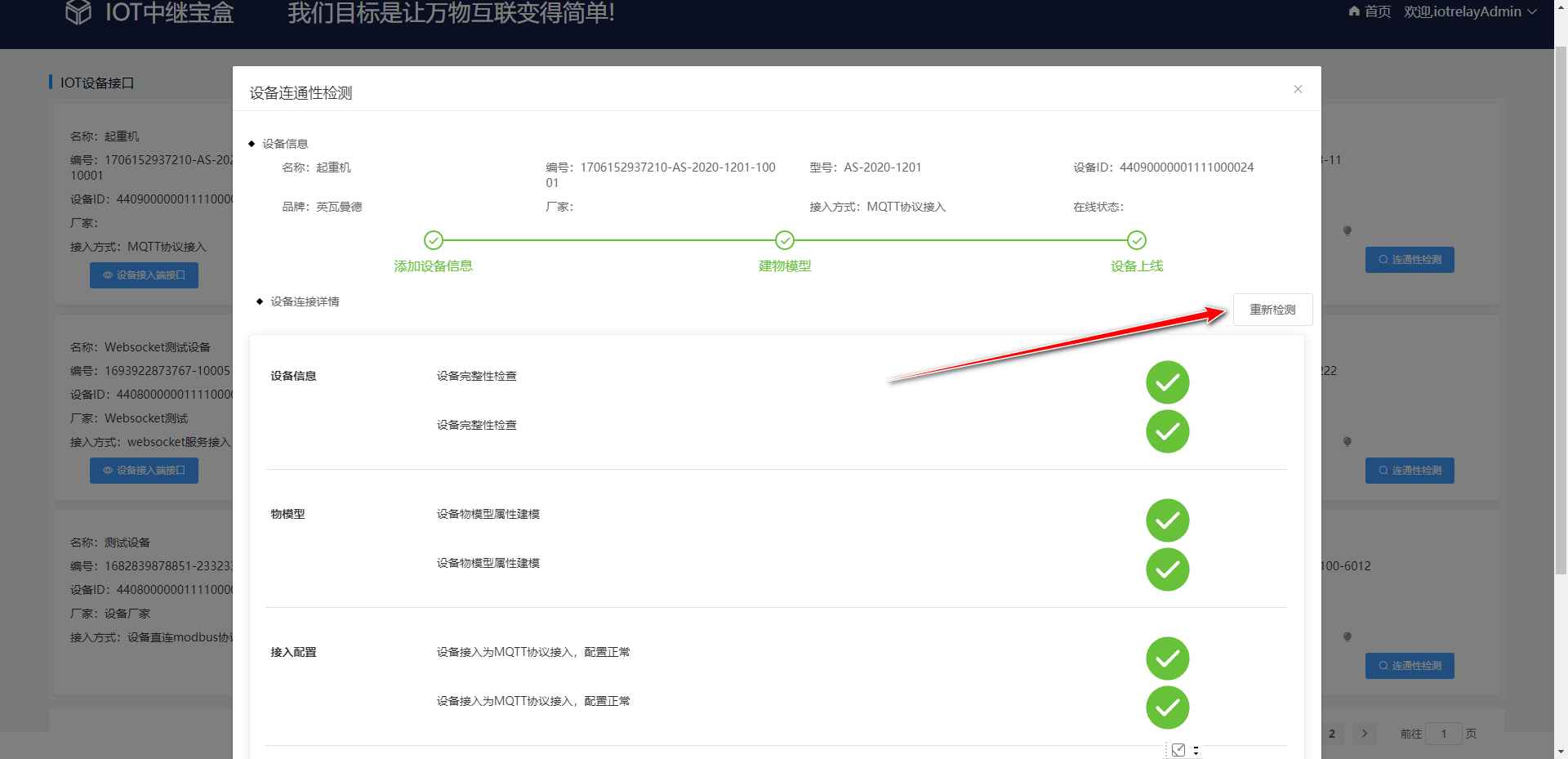Click the completed circle above 设备上线 step
Image resolution: width=1568 pixels, height=759 pixels.
tap(1137, 240)
